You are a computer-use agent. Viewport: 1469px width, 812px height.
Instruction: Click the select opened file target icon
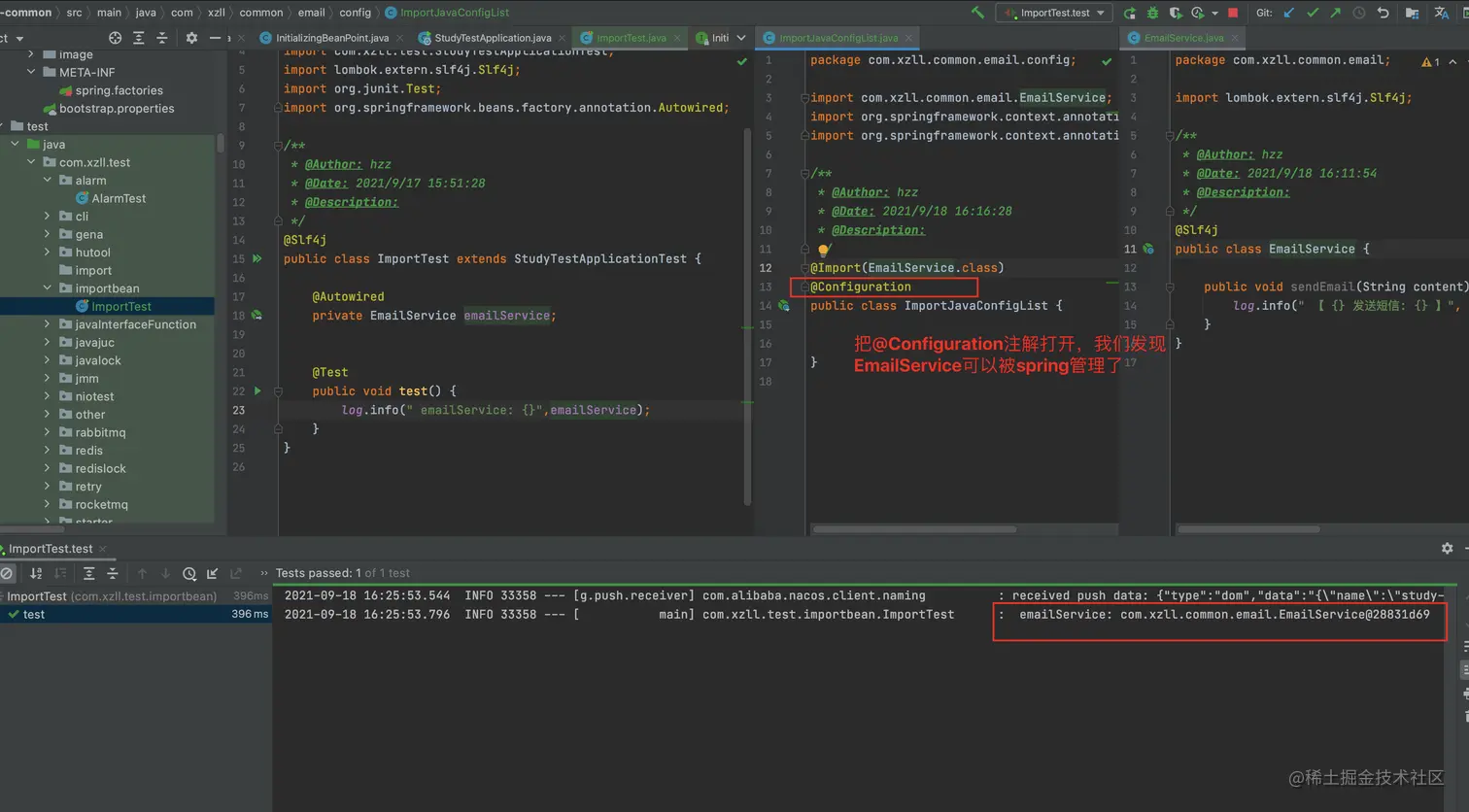pos(115,38)
